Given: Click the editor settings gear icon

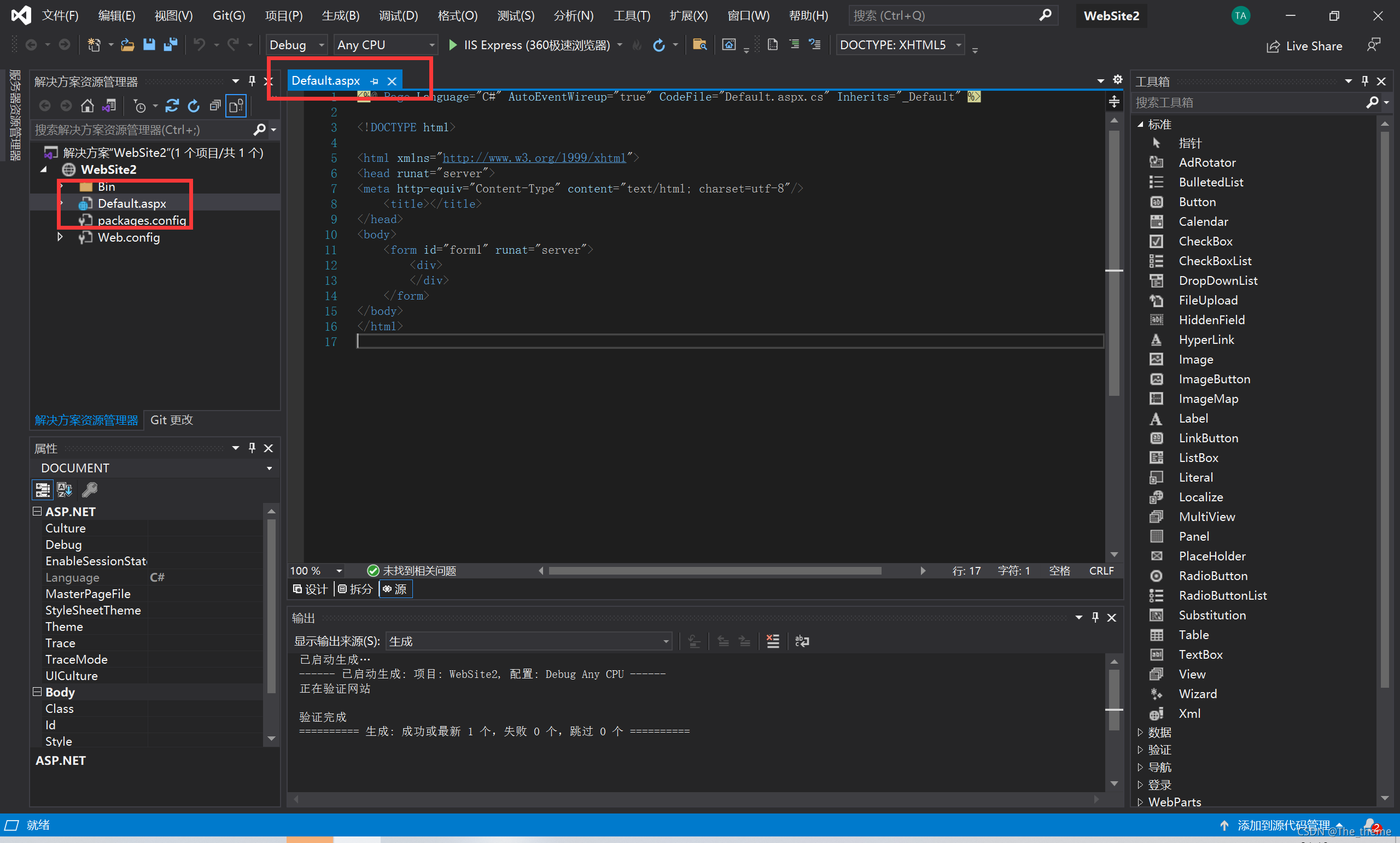Looking at the screenshot, I should point(1118,79).
